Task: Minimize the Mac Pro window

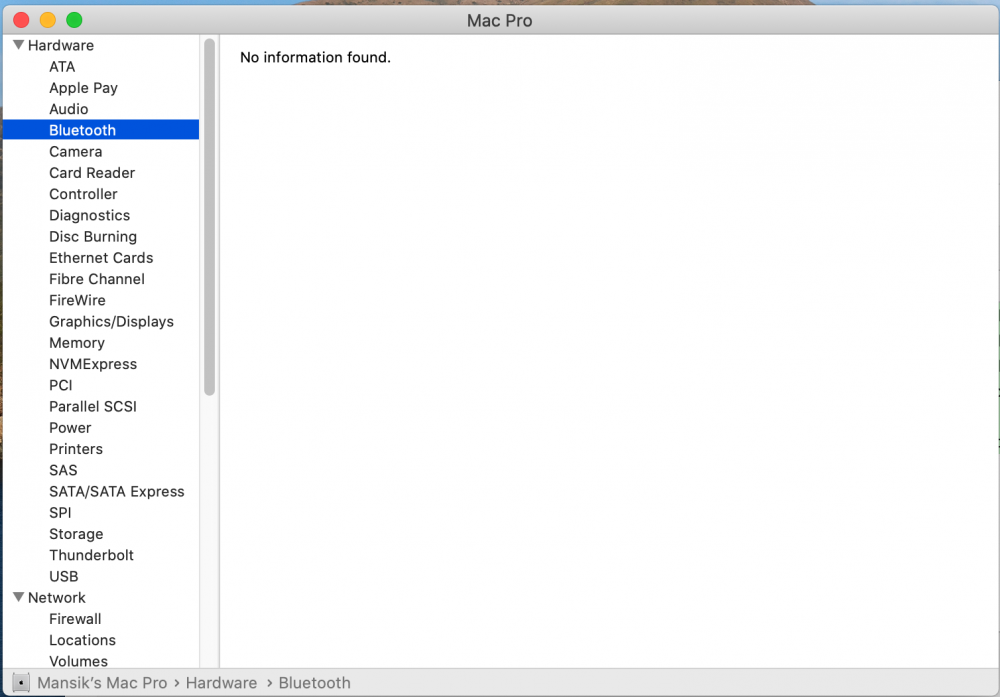Action: (48, 20)
